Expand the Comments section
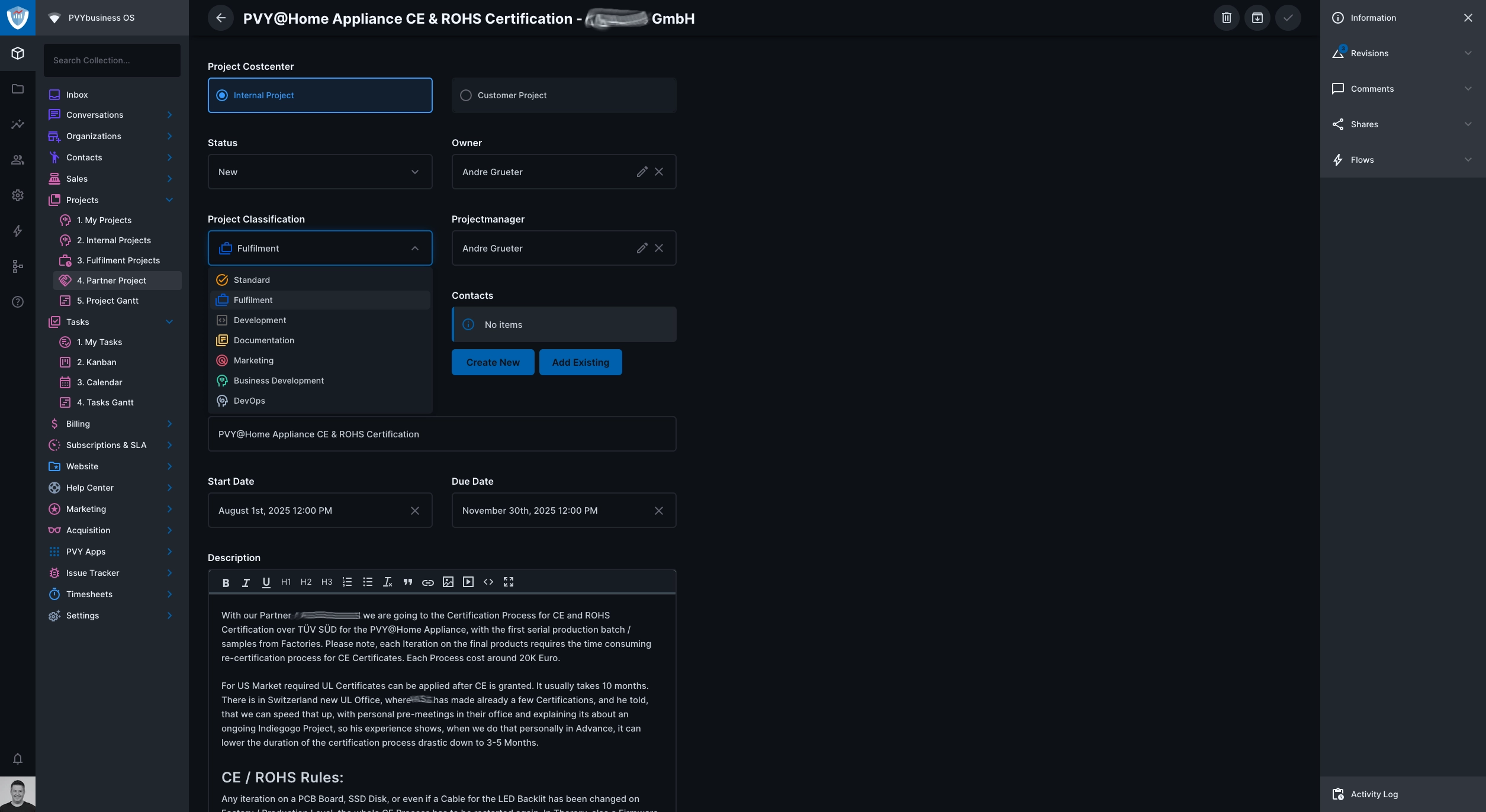Viewport: 1486px width, 812px height. pos(1403,89)
